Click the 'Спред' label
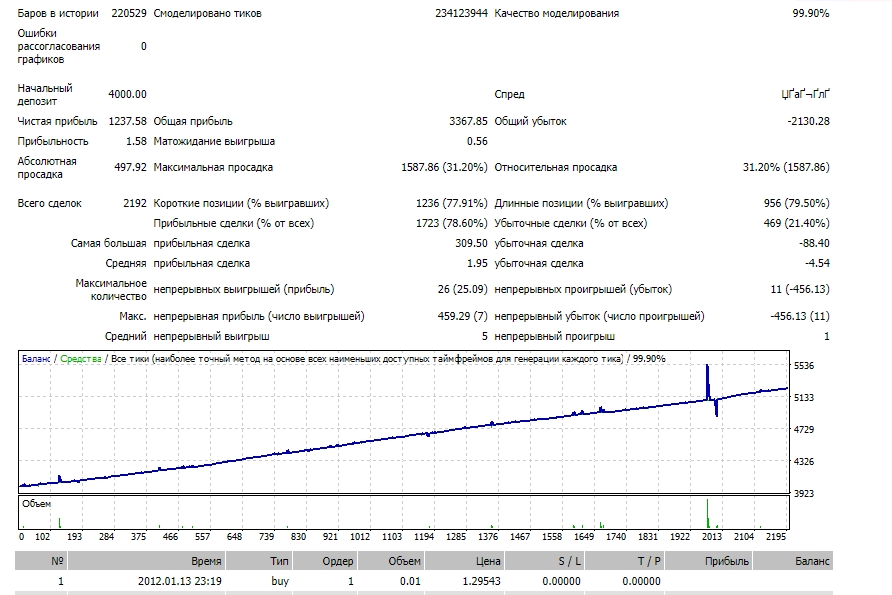This screenshot has width=892, height=595. pos(509,94)
